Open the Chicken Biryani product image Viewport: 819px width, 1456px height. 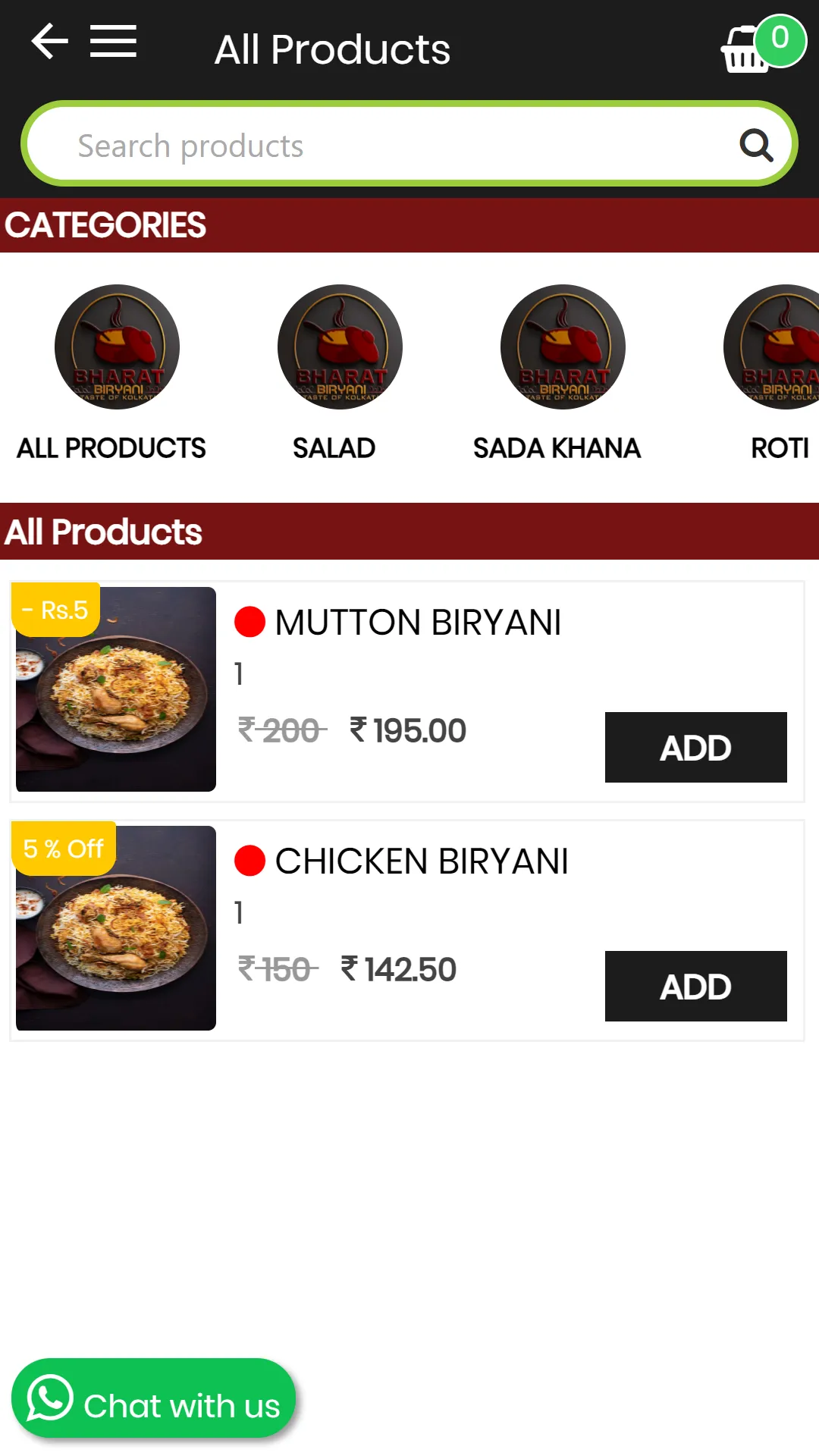point(116,928)
